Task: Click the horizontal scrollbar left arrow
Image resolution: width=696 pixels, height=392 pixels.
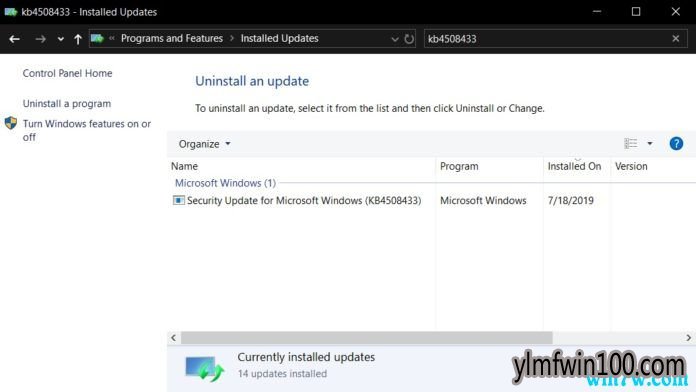Action: (x=174, y=338)
